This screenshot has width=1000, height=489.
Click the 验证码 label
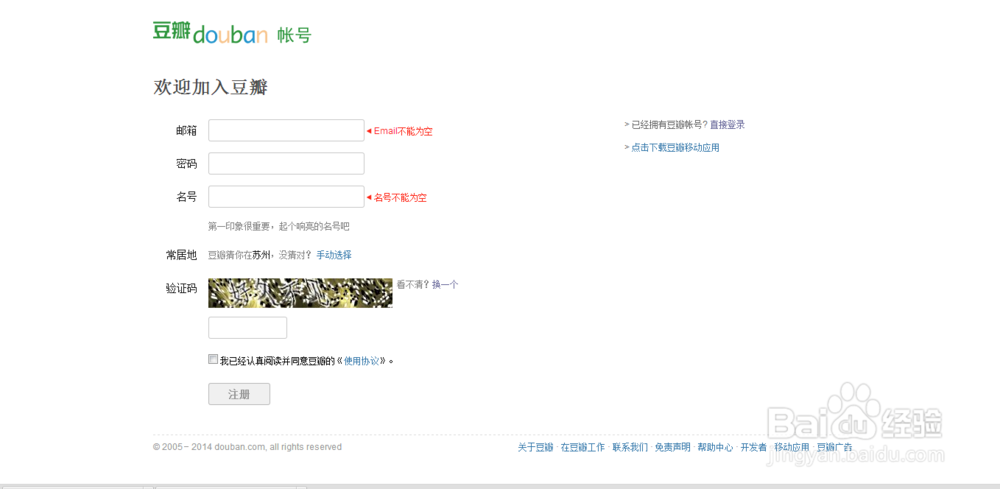pos(182,288)
